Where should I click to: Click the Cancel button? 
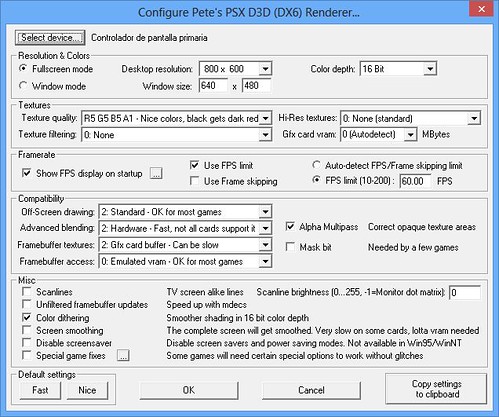click(311, 390)
